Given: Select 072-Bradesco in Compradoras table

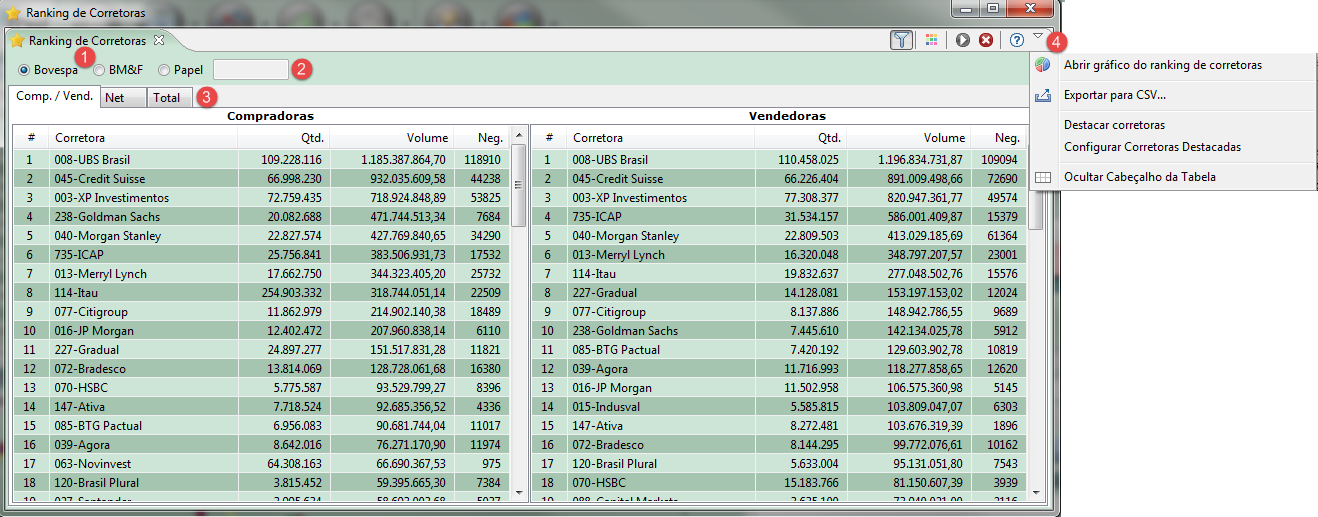Looking at the screenshot, I should [261, 368].
